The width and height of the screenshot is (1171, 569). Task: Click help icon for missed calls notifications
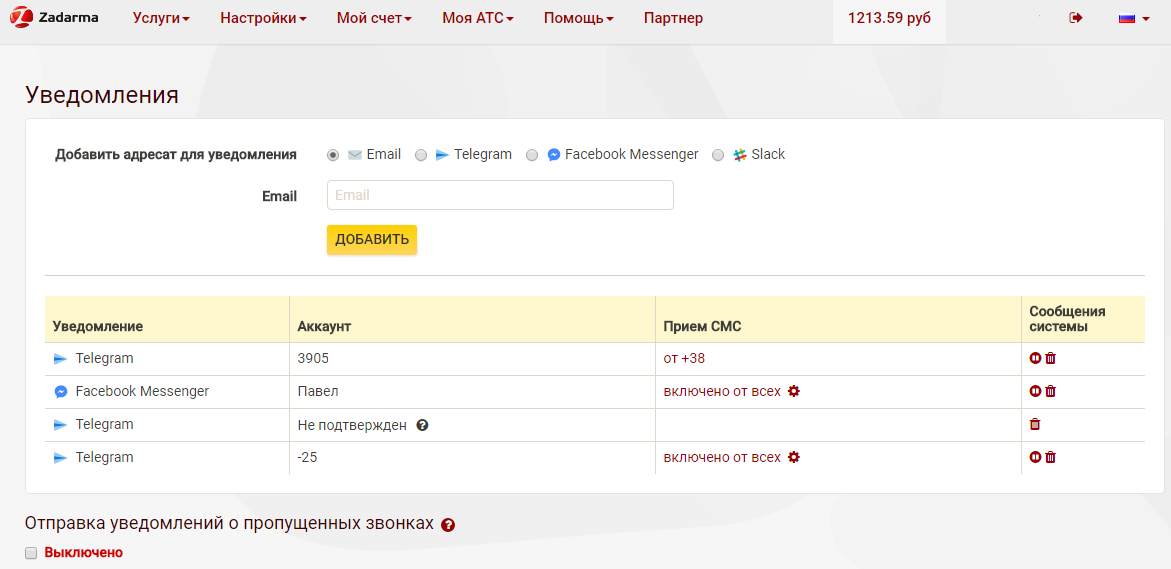click(x=448, y=525)
